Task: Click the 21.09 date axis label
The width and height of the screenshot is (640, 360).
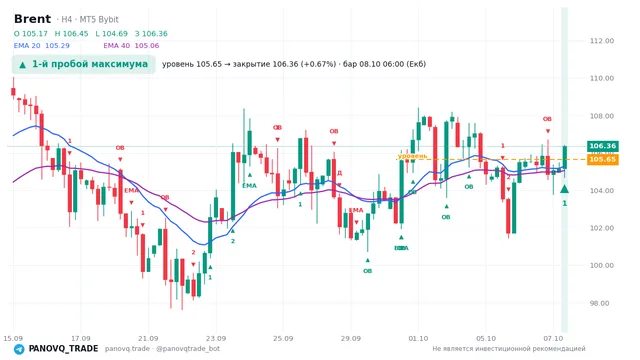Action: coord(148,338)
